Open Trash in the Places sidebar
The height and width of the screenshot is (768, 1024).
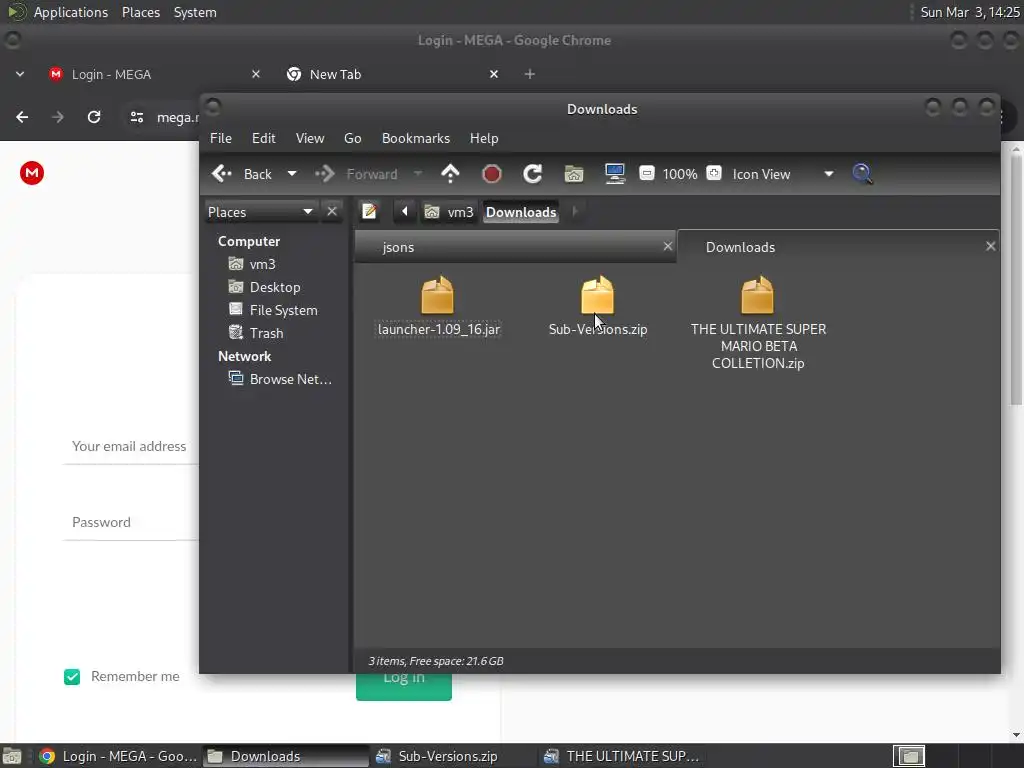coord(256,332)
